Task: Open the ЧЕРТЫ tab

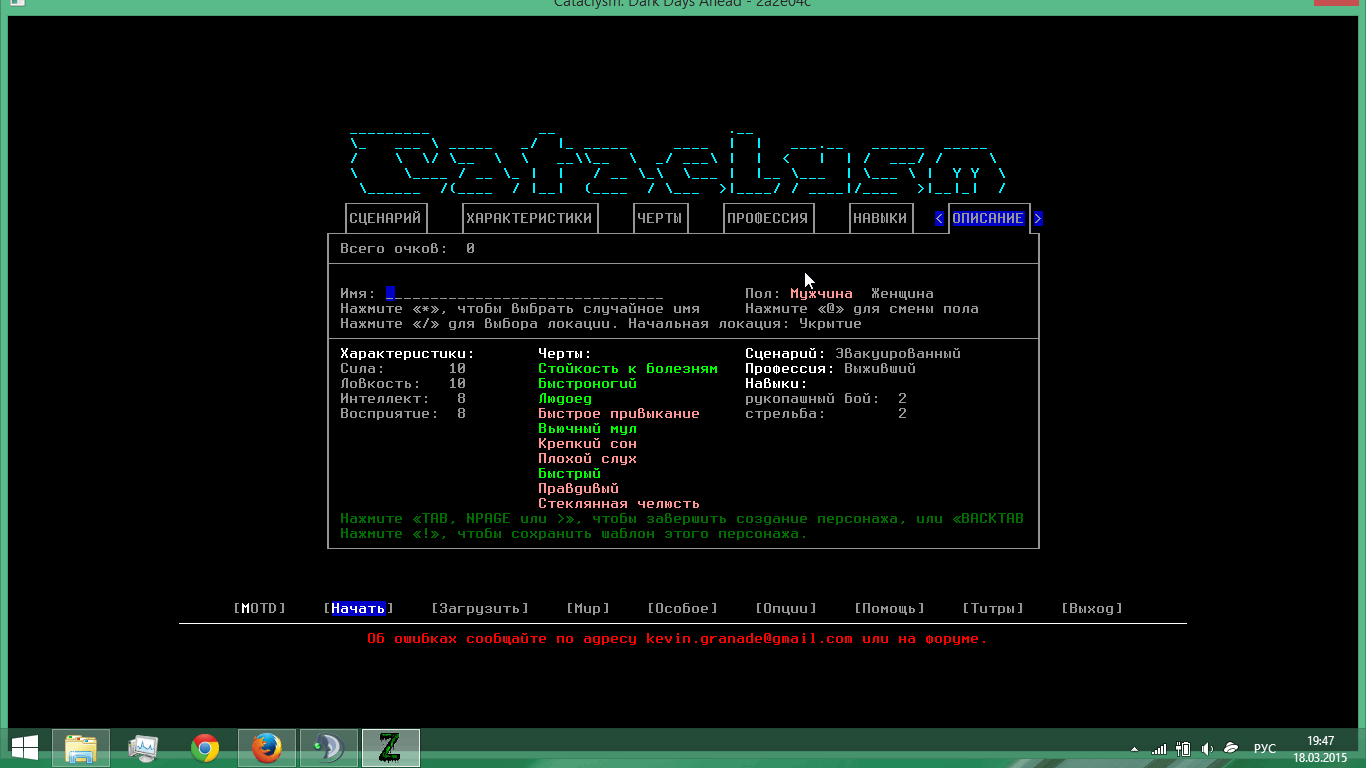Action: [x=661, y=218]
